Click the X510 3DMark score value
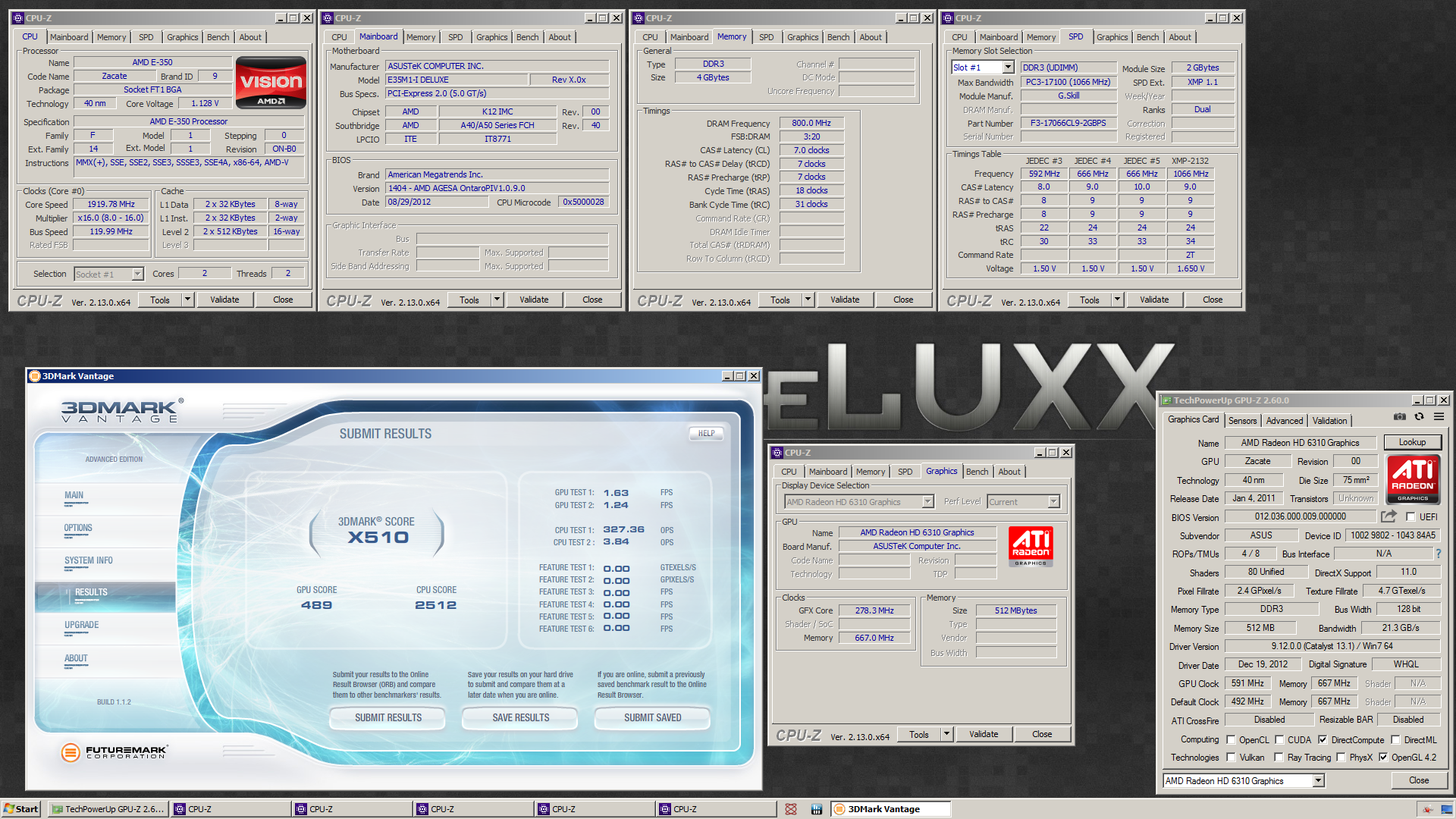The width and height of the screenshot is (1456, 819). (x=378, y=538)
